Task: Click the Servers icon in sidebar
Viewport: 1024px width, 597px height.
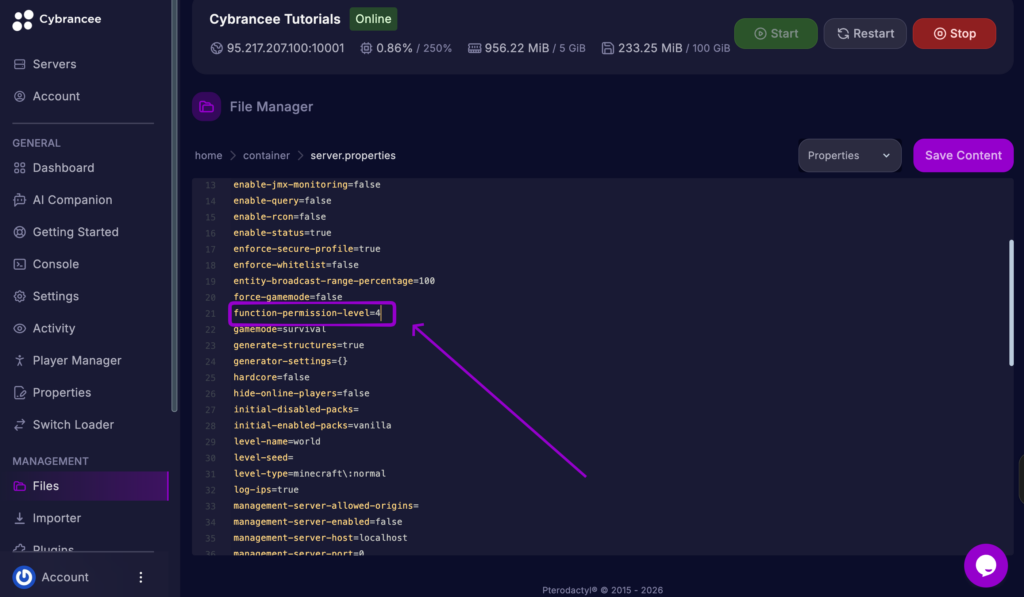Action: (x=20, y=64)
